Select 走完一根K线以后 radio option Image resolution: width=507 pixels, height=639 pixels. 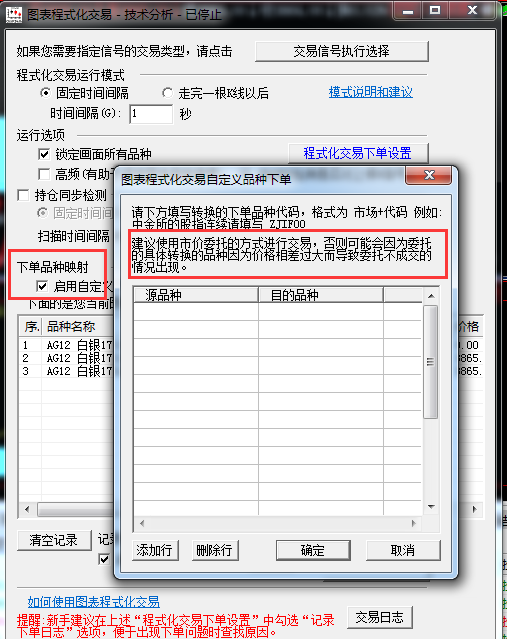pyautogui.click(x=167, y=93)
